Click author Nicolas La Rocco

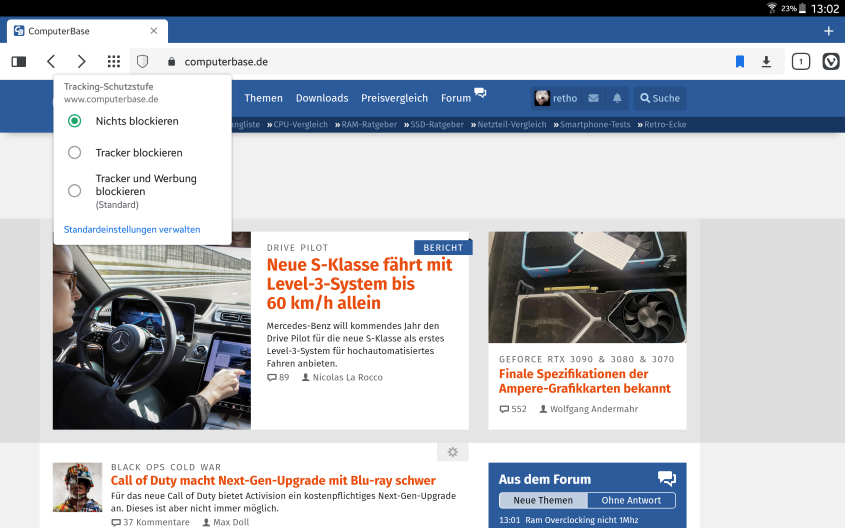pos(348,378)
